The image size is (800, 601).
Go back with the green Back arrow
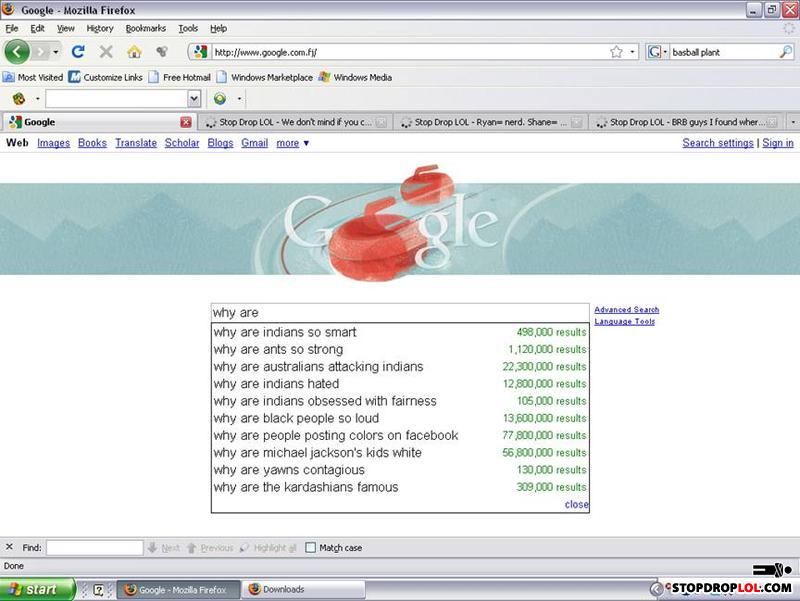17,52
